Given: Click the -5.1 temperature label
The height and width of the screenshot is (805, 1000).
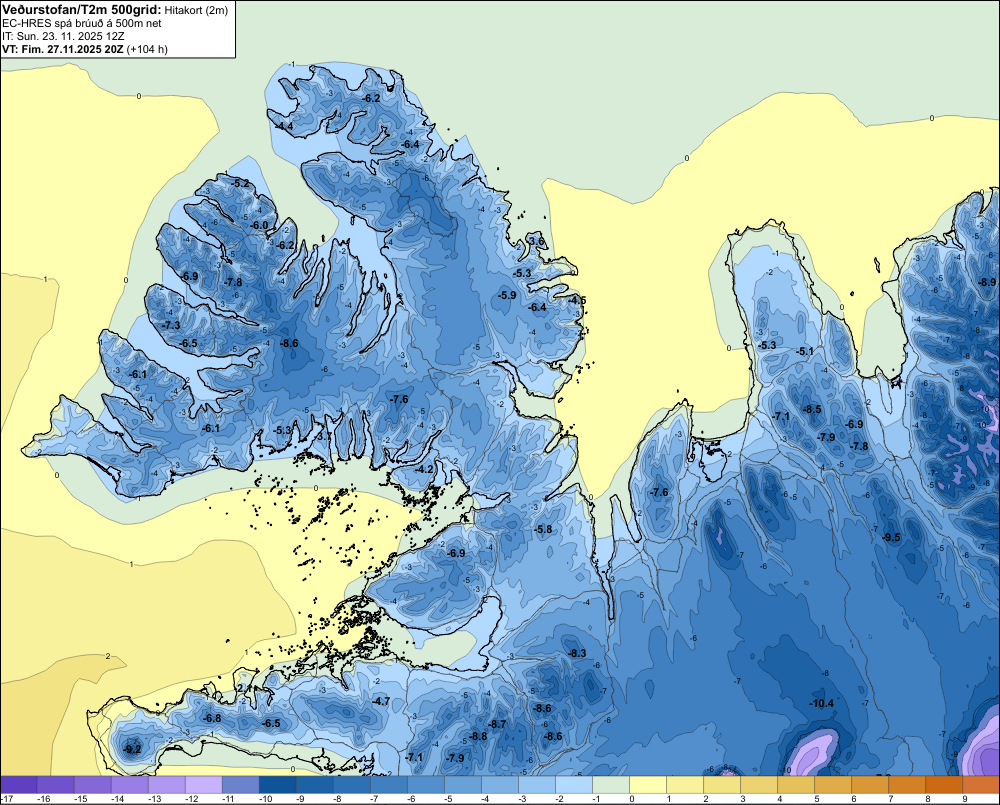Looking at the screenshot, I should point(805,351).
